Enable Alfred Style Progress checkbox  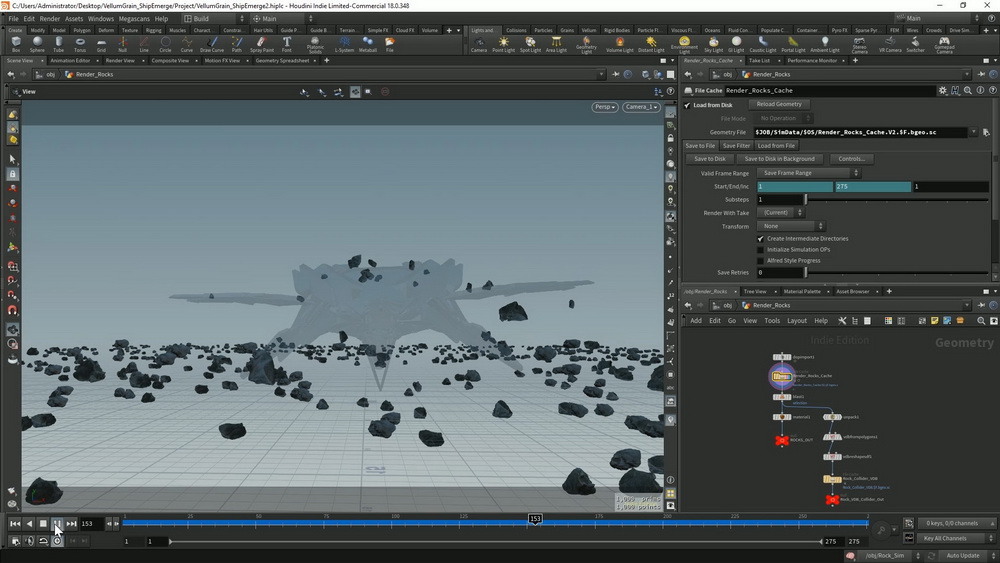[760, 261]
